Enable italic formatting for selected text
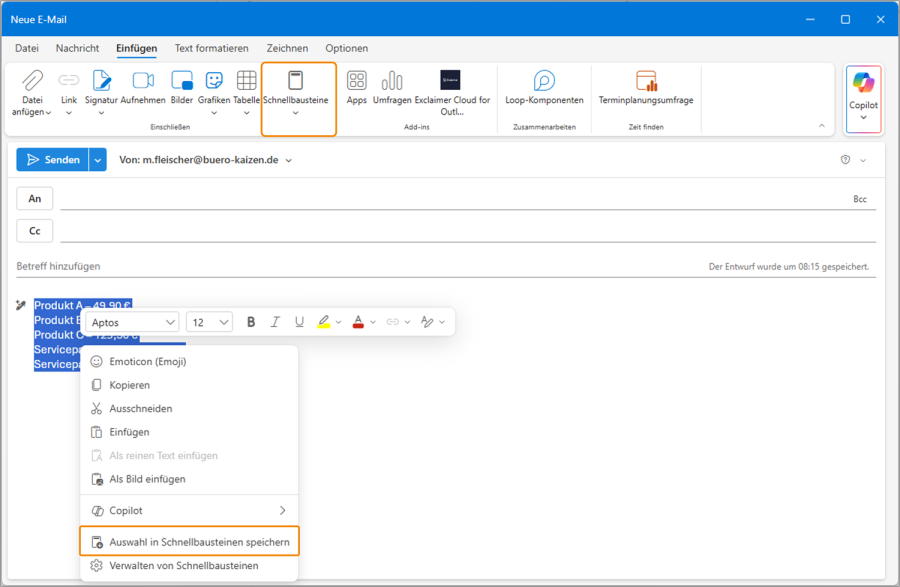Viewport: 900px width, 587px height. [275, 321]
